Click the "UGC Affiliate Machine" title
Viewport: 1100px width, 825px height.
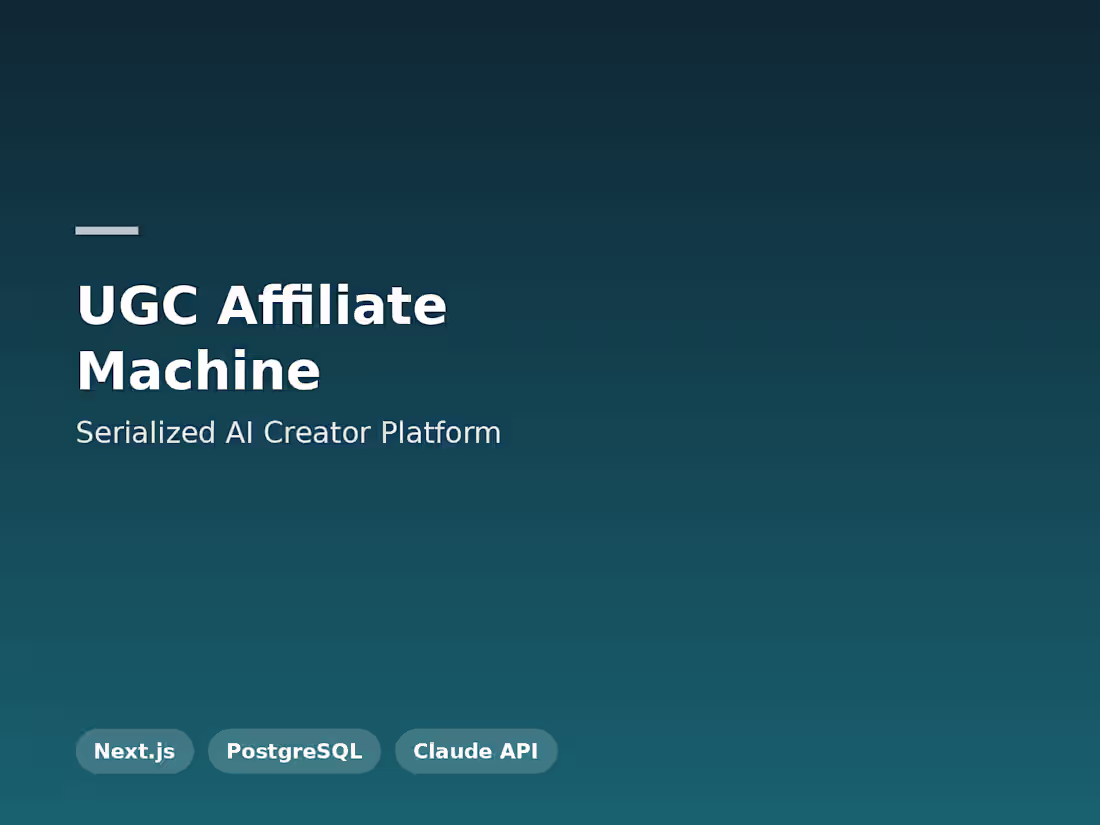[x=262, y=337]
